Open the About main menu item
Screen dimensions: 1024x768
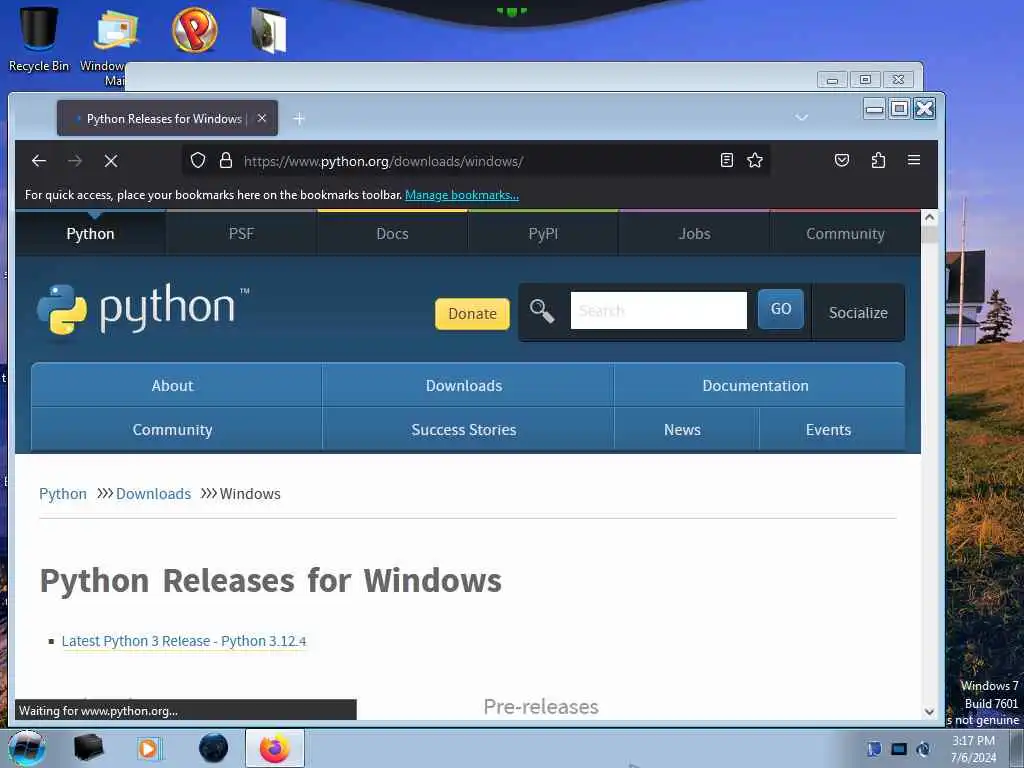point(172,385)
